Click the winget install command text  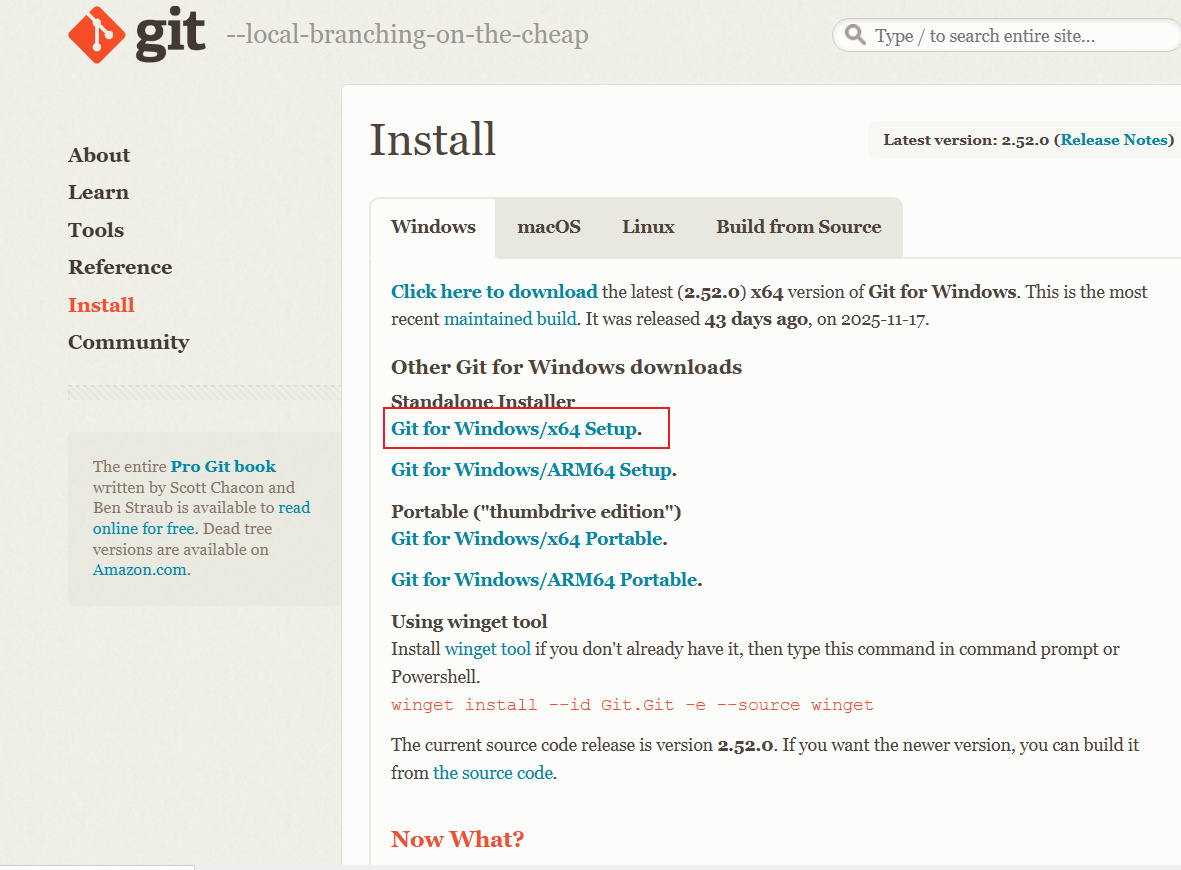click(632, 706)
